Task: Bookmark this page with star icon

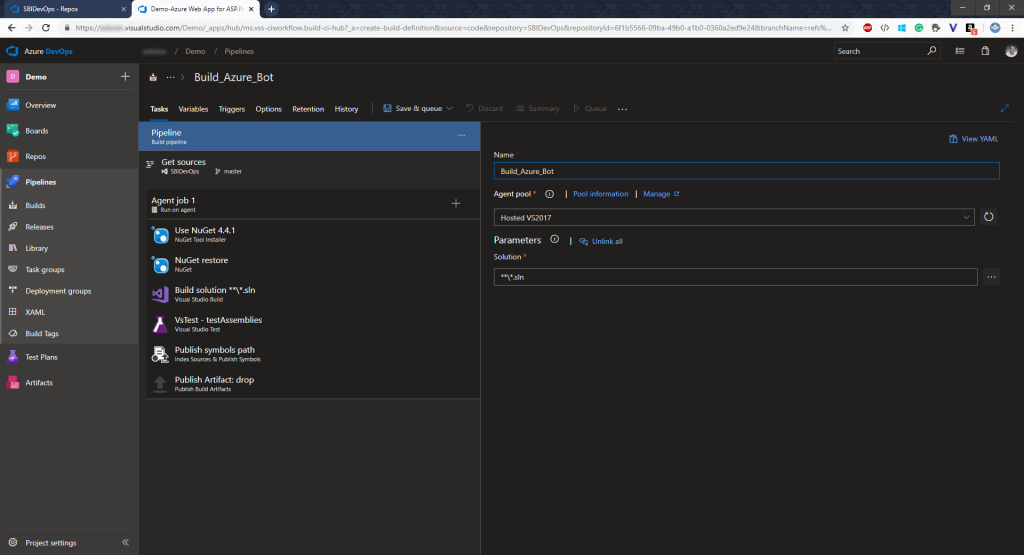Action: (x=845, y=27)
